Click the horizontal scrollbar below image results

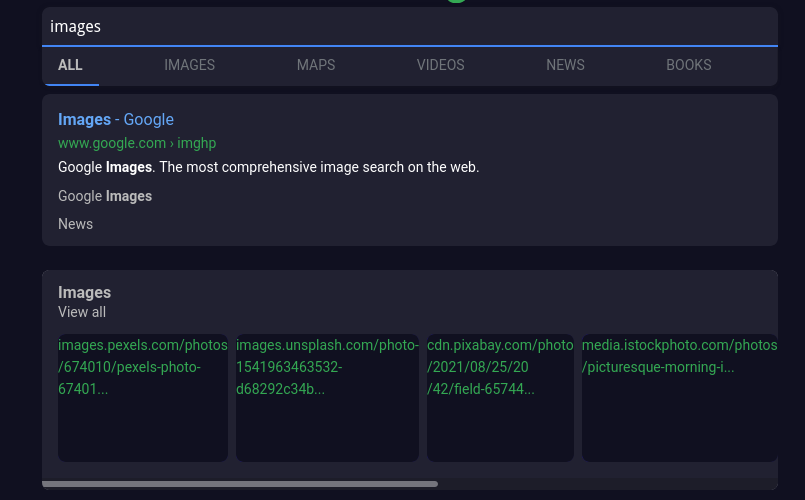(240, 484)
